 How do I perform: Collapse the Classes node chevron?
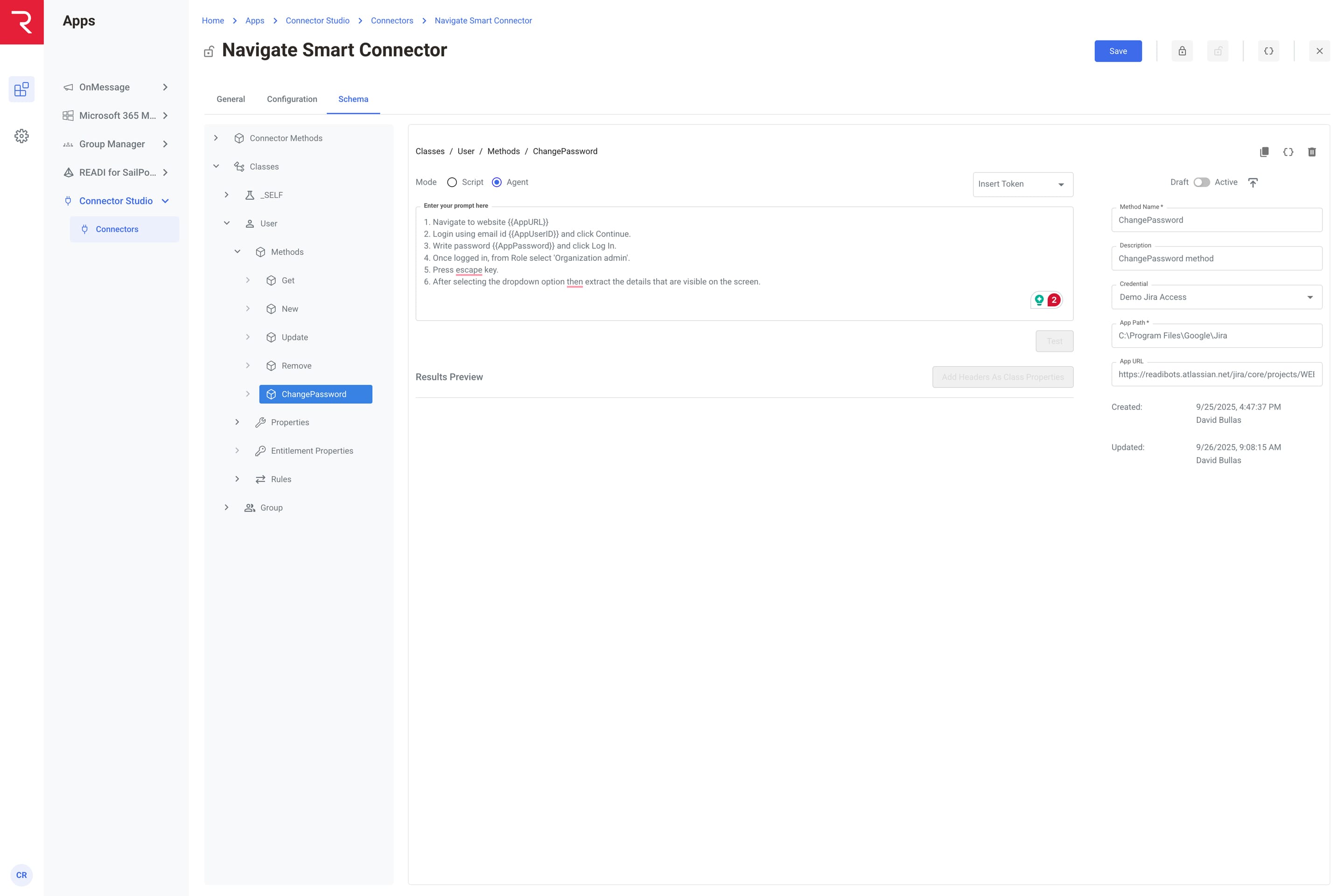tap(216, 166)
